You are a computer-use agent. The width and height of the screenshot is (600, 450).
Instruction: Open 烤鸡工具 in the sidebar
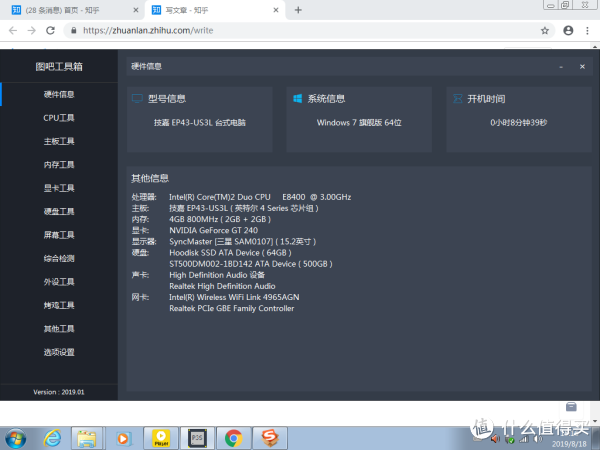tap(59, 305)
